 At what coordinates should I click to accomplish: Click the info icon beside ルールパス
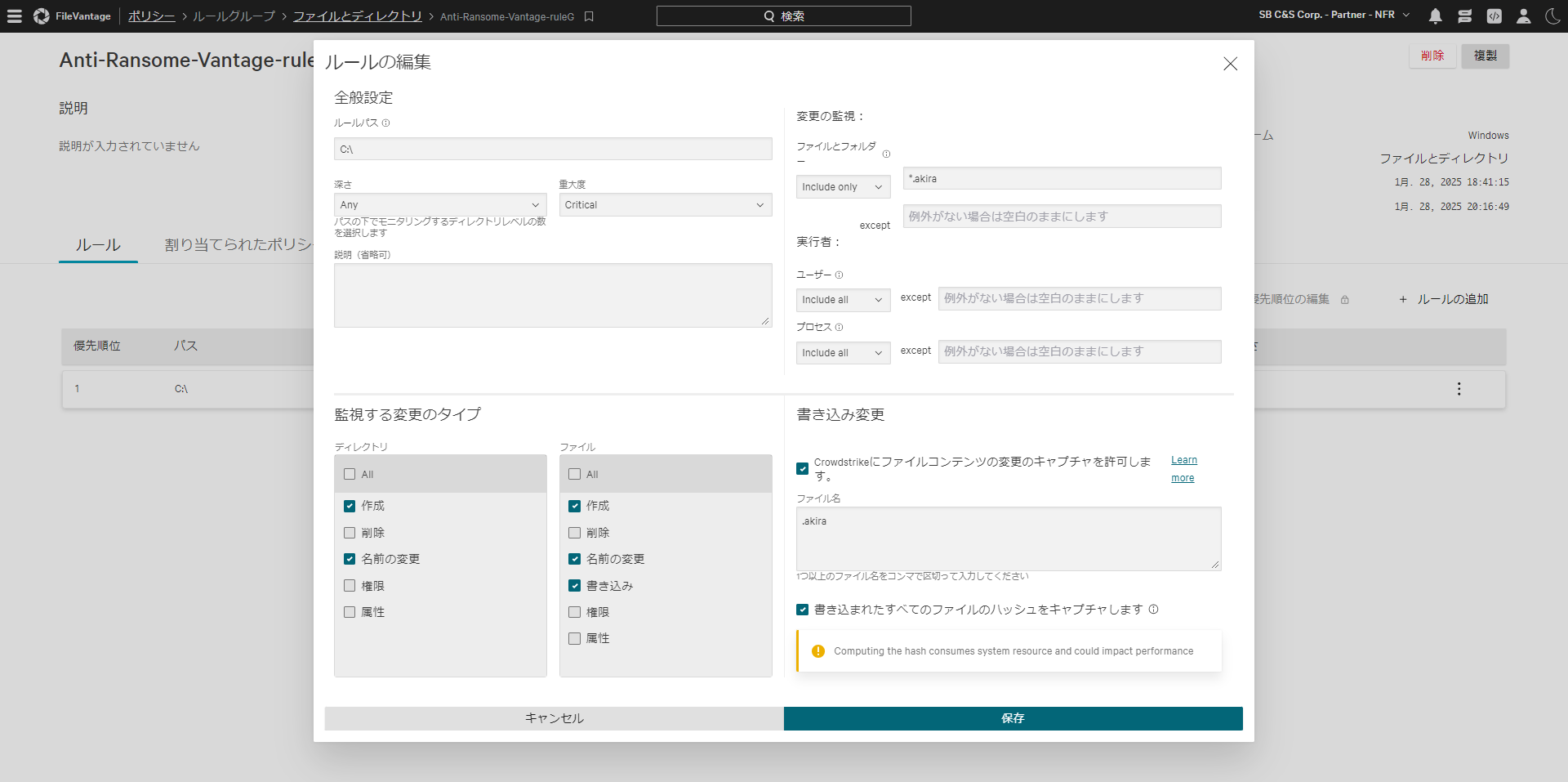386,123
